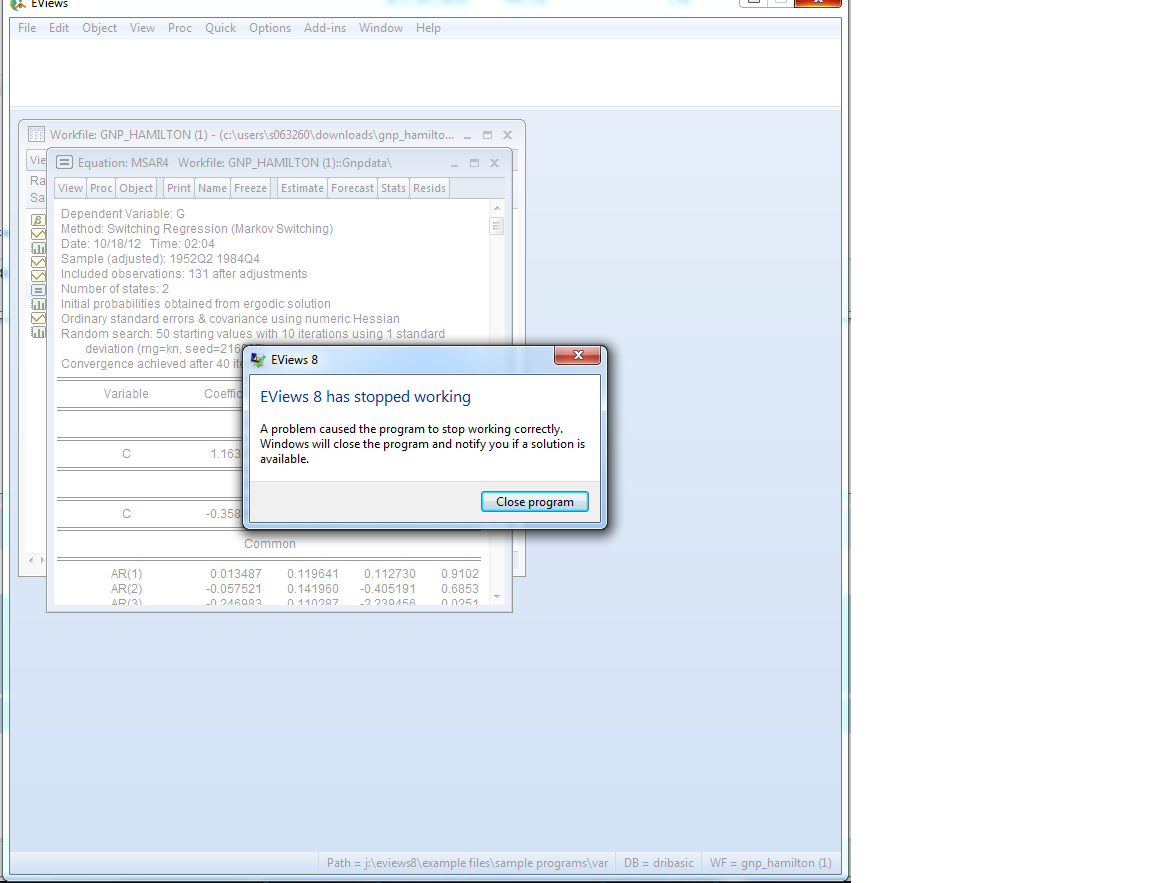The image size is (1152, 883).
Task: Click the Dependent Variable: G line
Action: (123, 214)
